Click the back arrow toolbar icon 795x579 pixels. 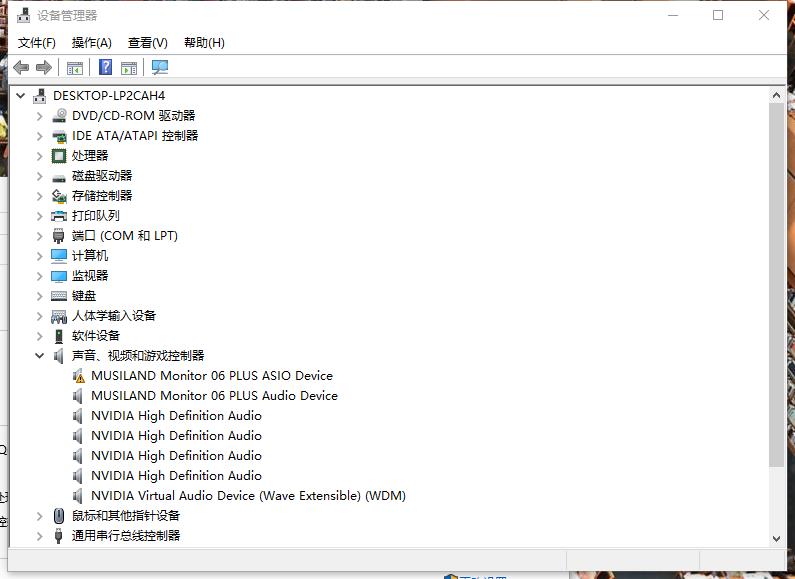pyautogui.click(x=21, y=67)
